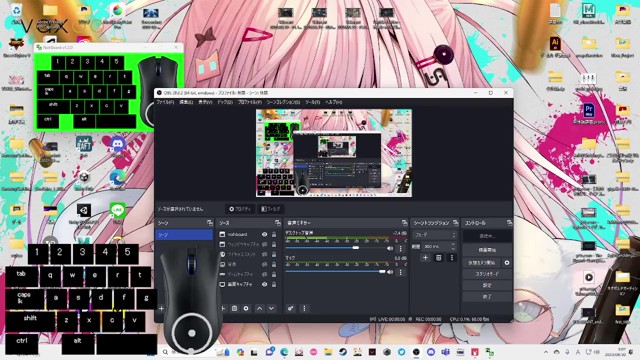Hide the nohboard source with its eye icon
640x360 pixels.
click(264, 234)
